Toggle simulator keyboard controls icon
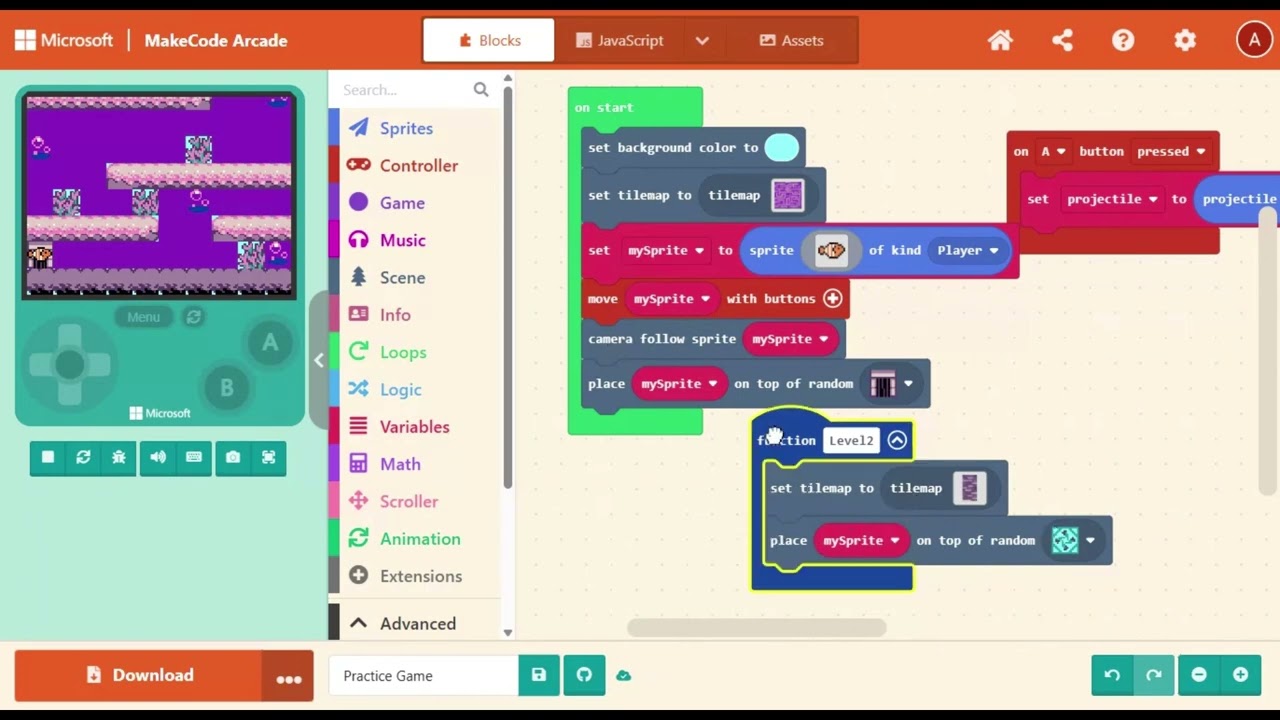The width and height of the screenshot is (1280, 720). [x=194, y=457]
